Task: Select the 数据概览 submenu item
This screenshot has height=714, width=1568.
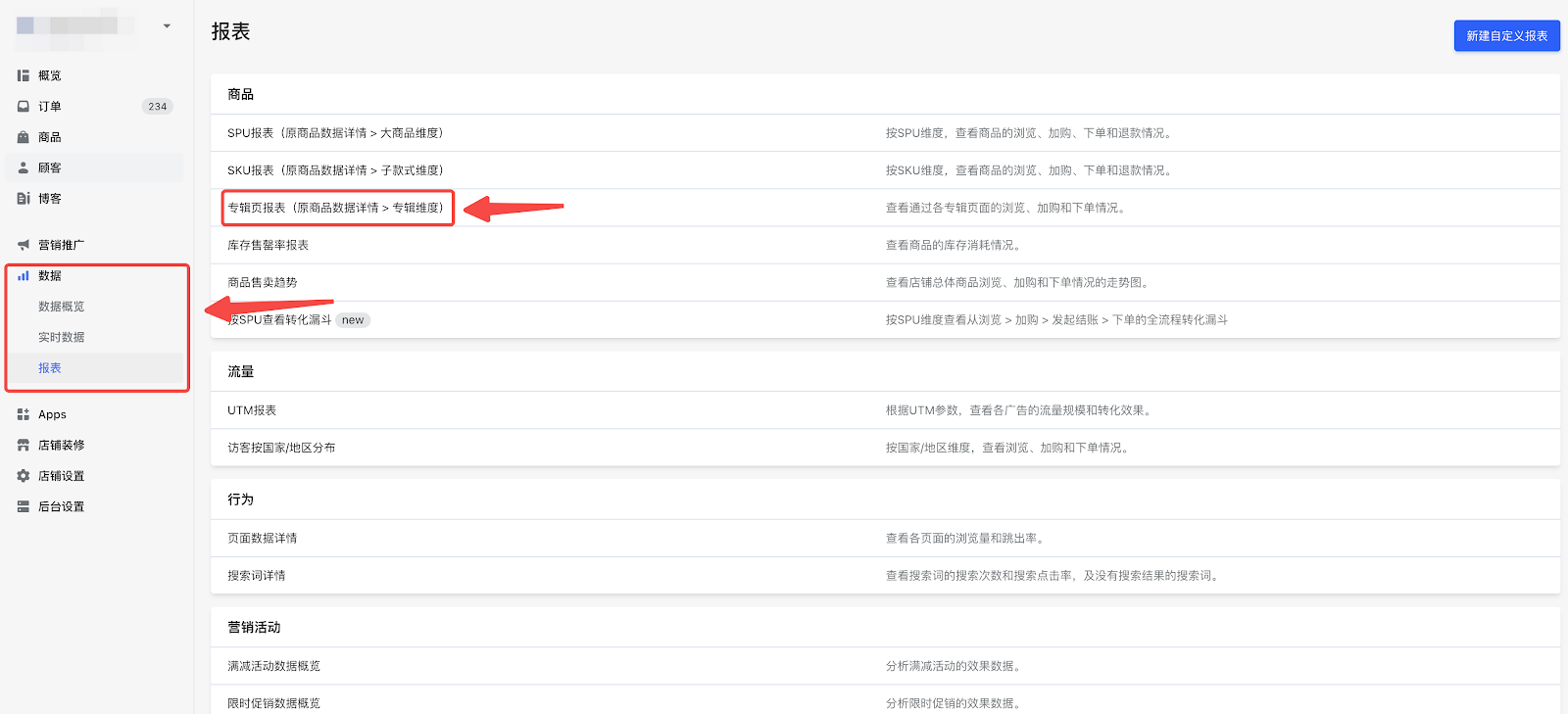Action: 61,307
